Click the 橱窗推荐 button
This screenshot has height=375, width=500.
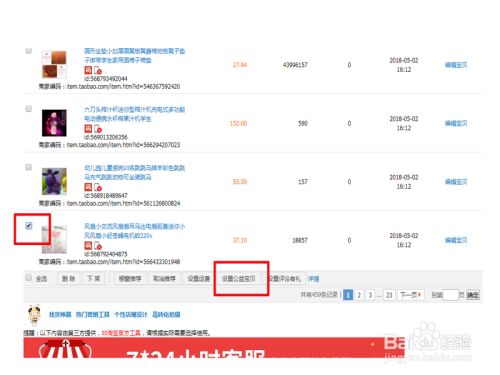(x=130, y=278)
